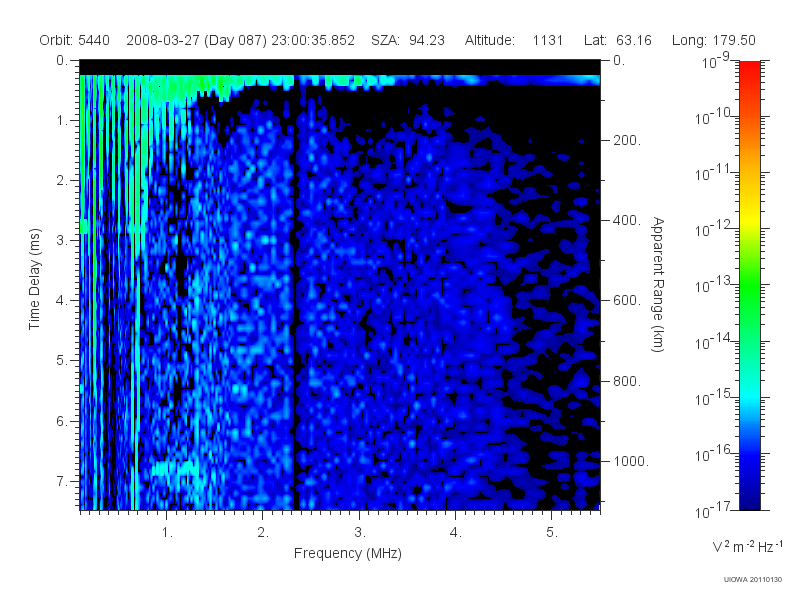This screenshot has width=800, height=600.
Task: Click the 10^-12 color scale label
Action: [x=714, y=229]
